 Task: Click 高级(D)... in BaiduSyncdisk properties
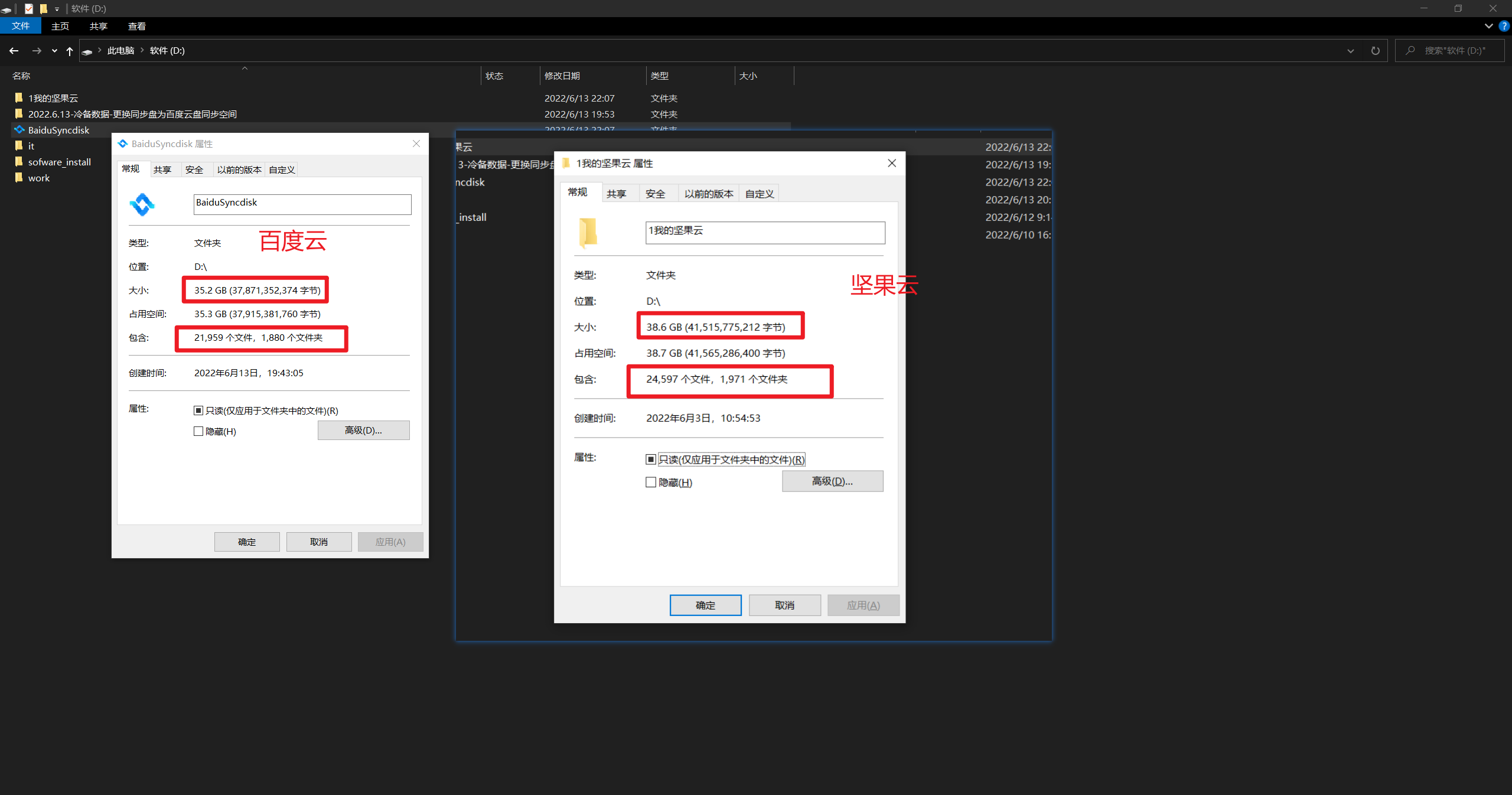pos(363,430)
